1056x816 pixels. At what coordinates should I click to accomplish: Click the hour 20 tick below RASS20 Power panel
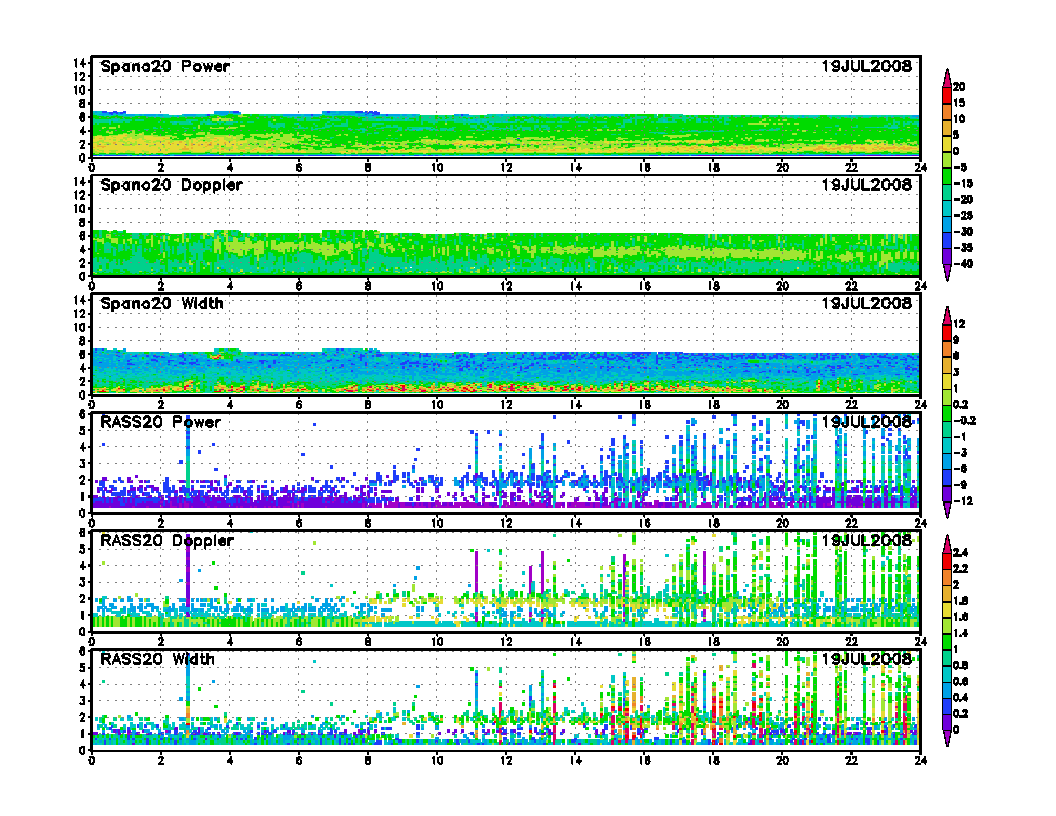783,523
